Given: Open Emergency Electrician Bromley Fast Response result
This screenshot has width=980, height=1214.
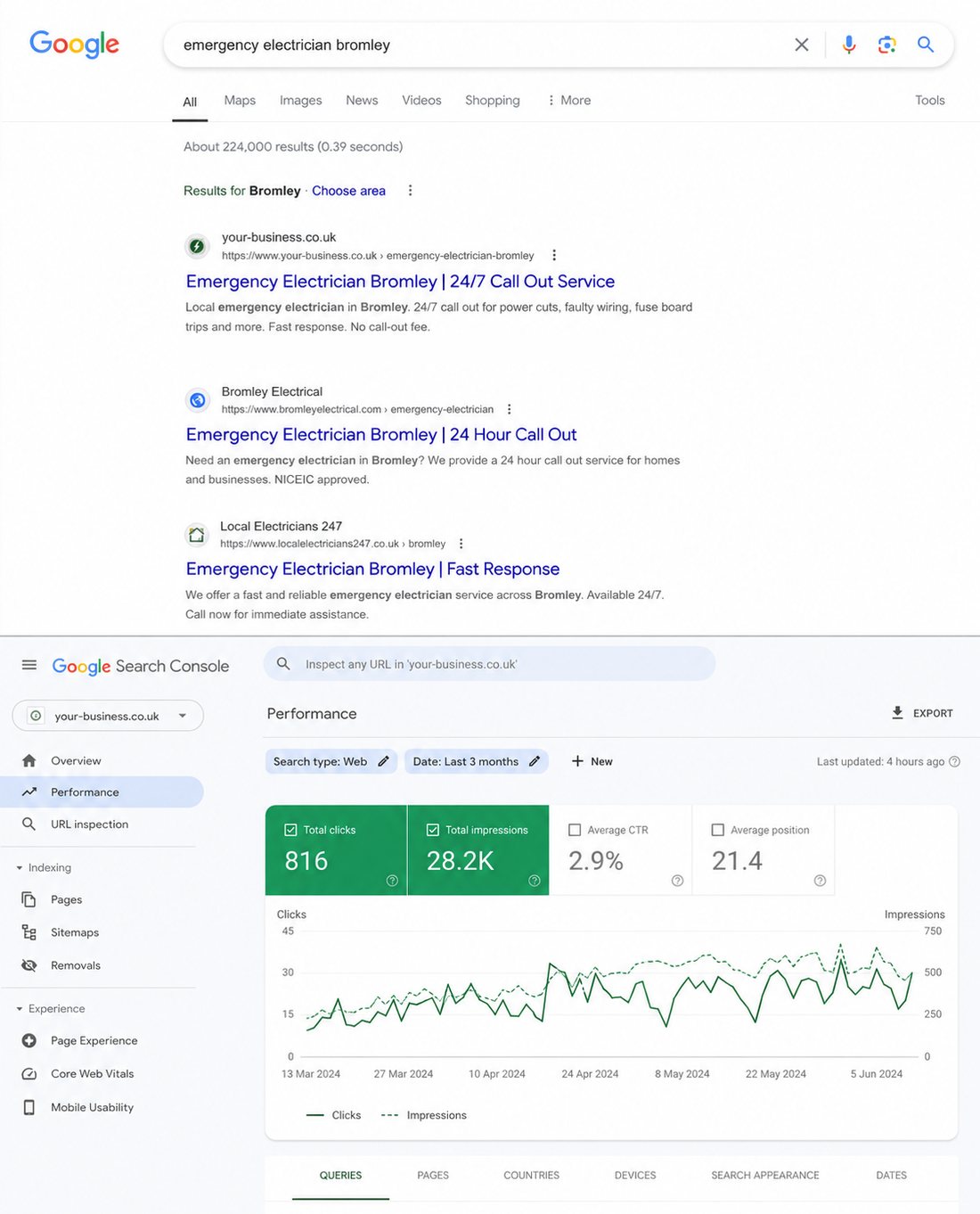Looking at the screenshot, I should click(372, 570).
